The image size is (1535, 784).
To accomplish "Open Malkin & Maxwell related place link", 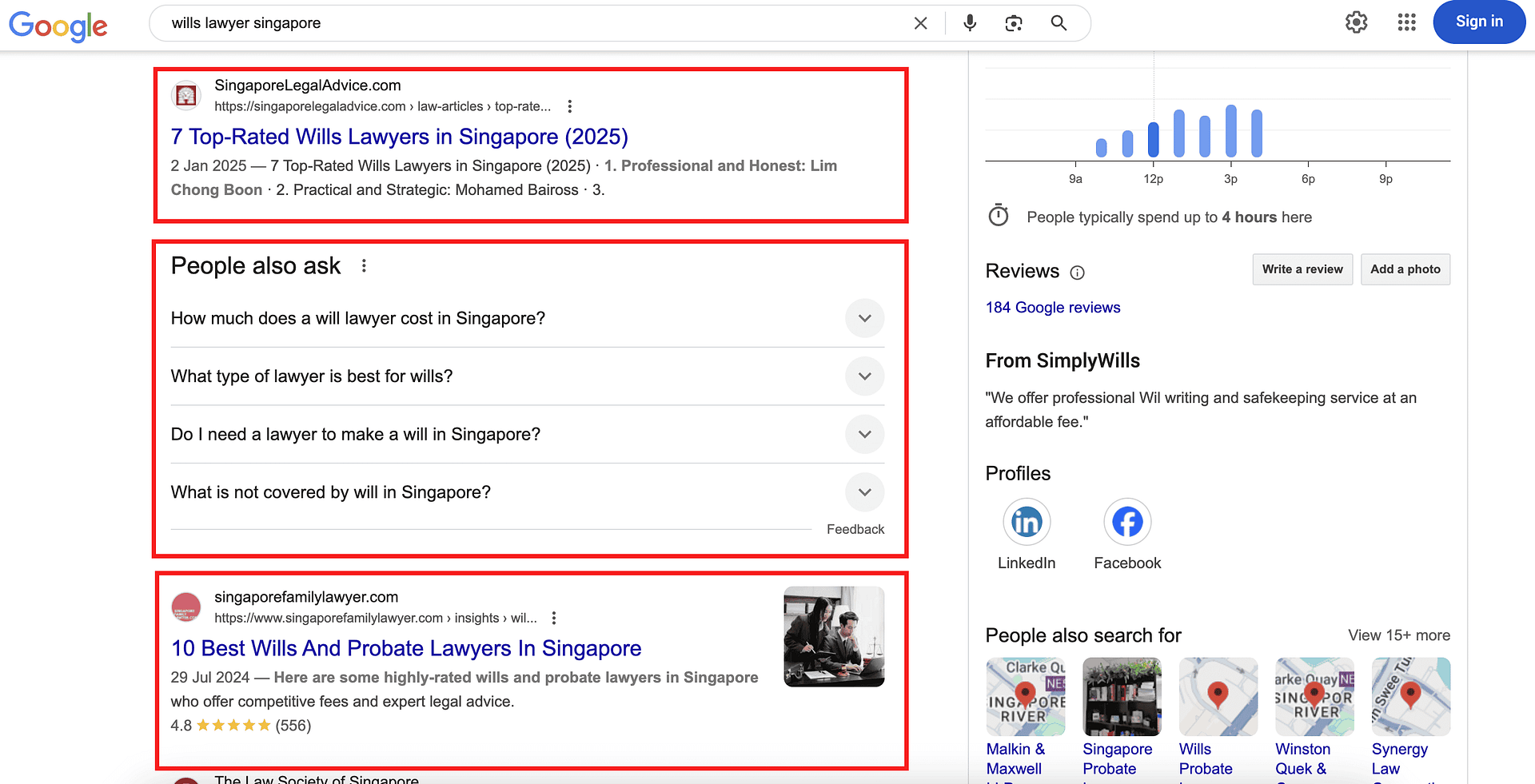I will (x=1015, y=759).
